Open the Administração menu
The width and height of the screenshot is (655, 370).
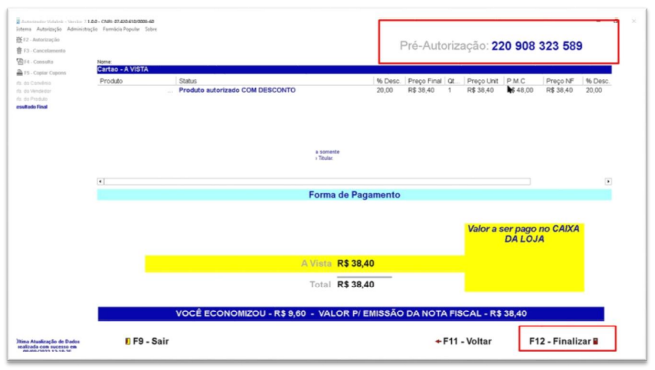point(82,29)
